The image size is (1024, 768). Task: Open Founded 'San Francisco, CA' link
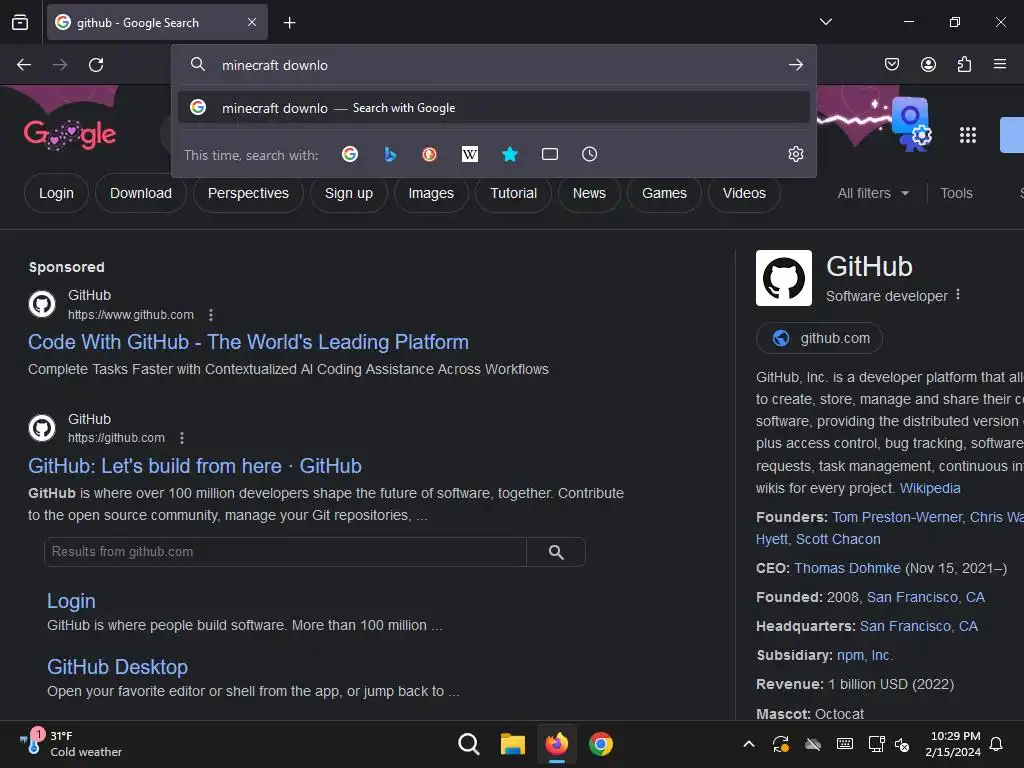[925, 598]
